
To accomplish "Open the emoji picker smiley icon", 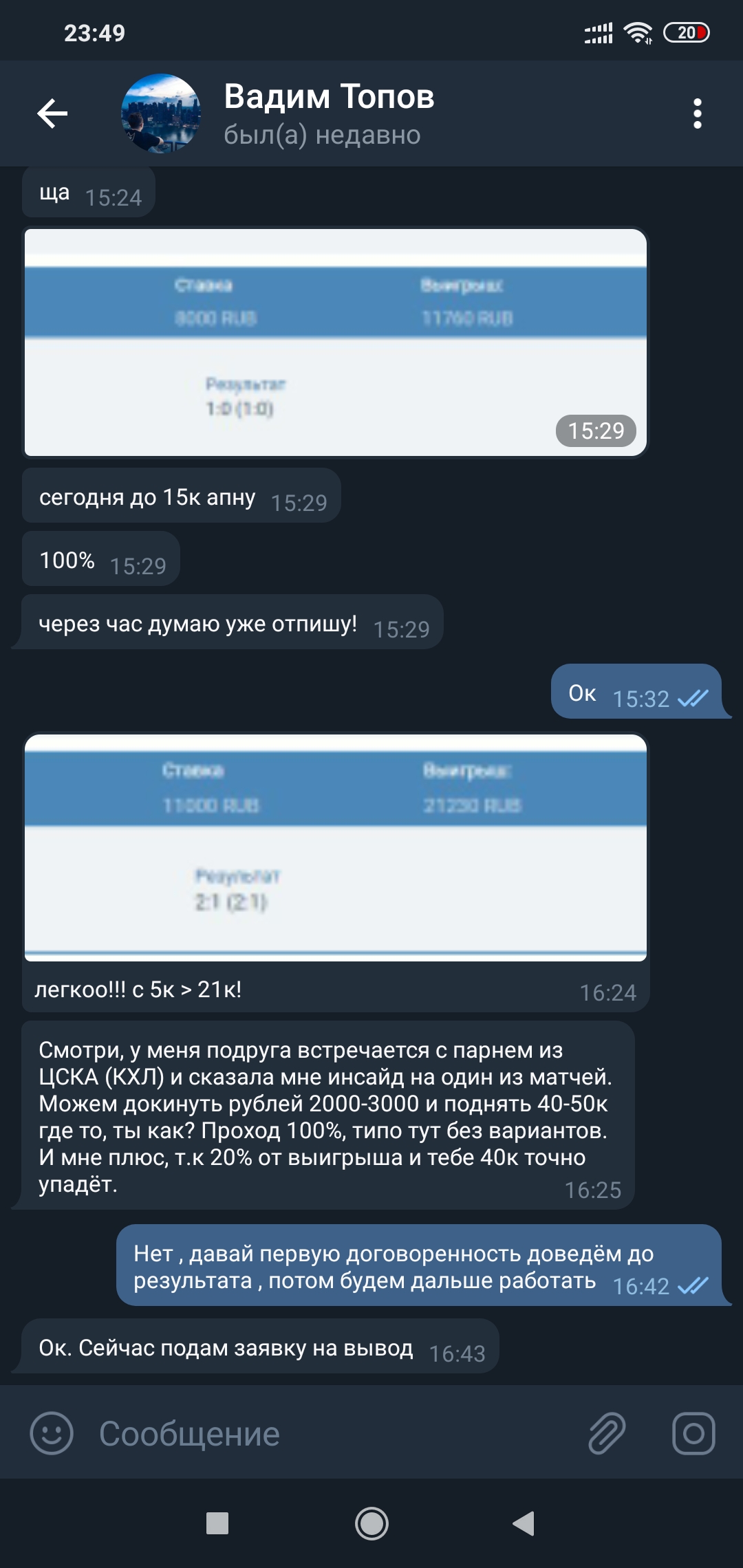I will [52, 1434].
